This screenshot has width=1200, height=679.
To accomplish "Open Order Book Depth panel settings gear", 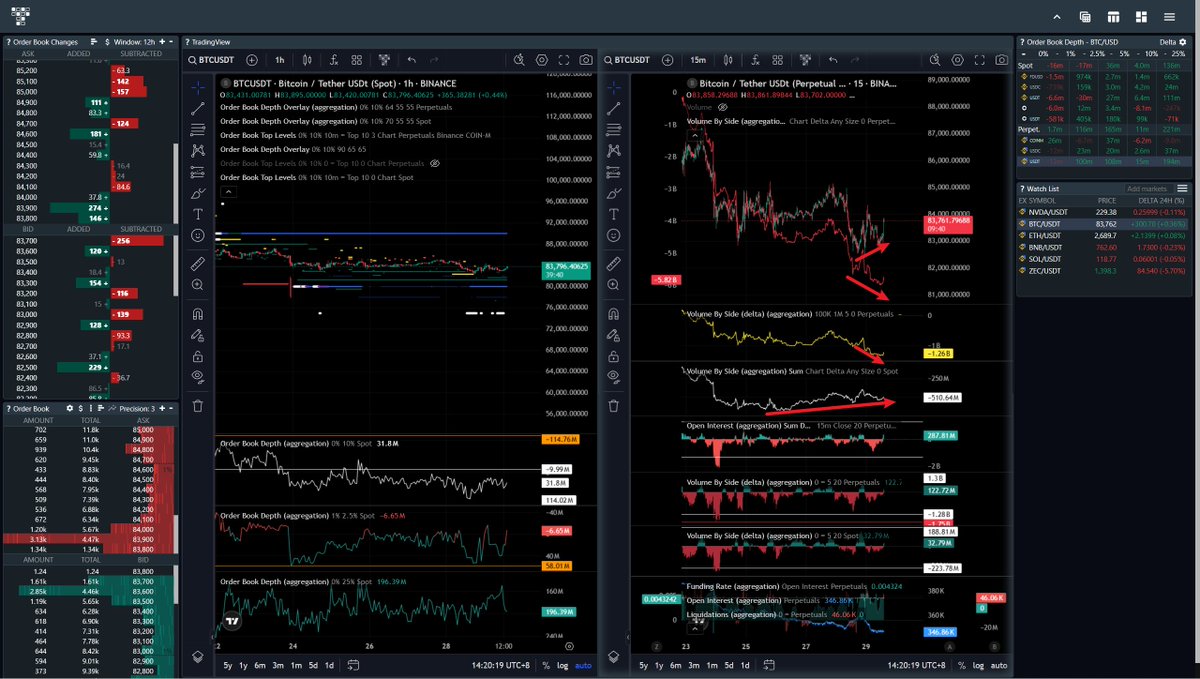I will [x=1182, y=42].
